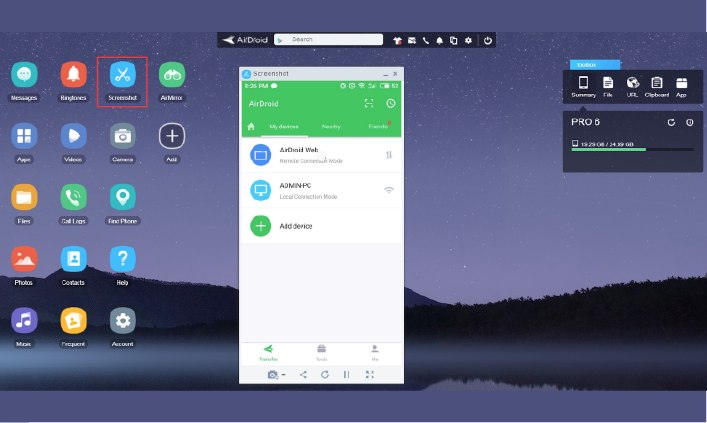Refresh the PRO 6 device summary
Viewport: 707px width, 423px height.
(671, 123)
